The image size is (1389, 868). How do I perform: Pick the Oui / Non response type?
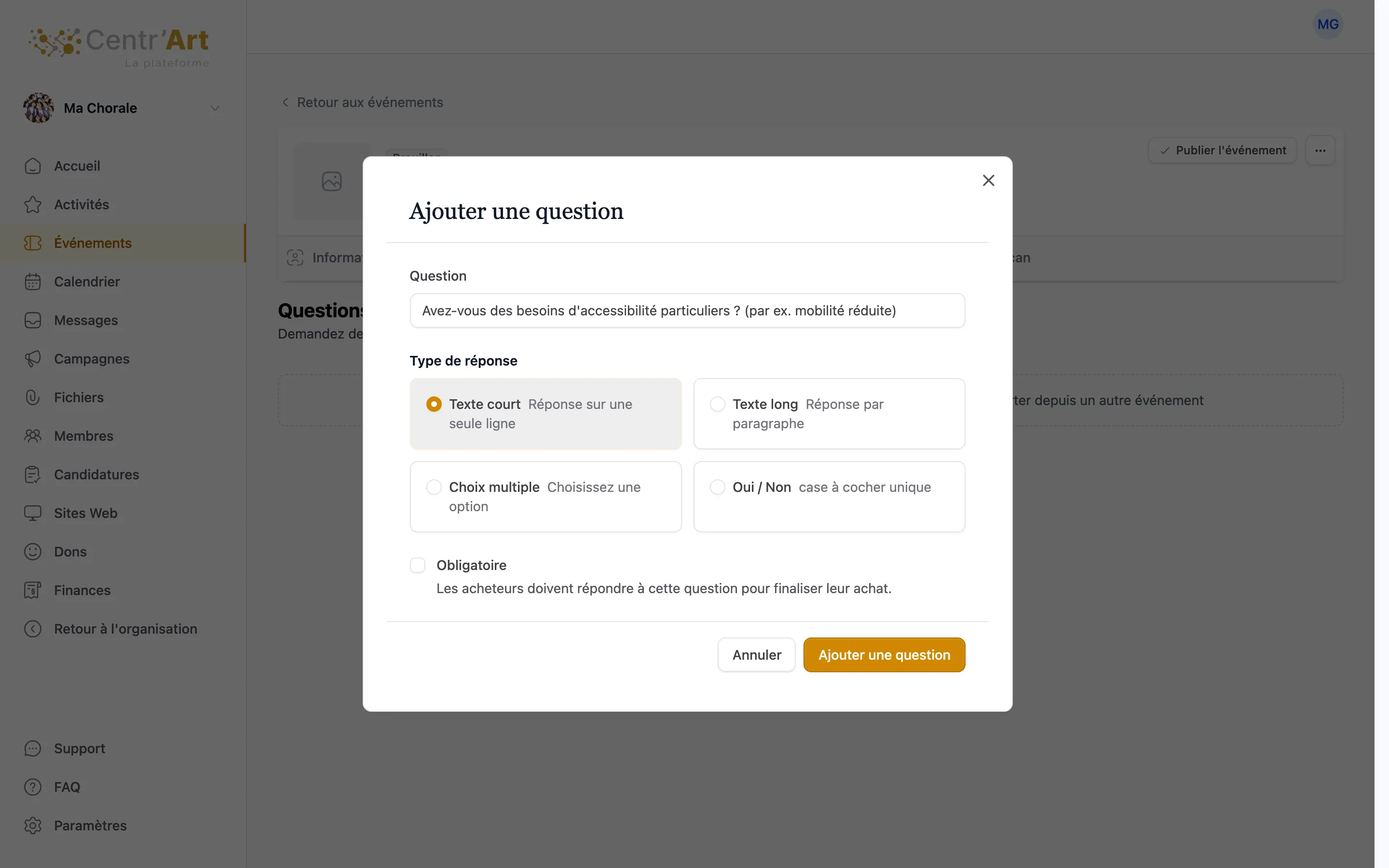(x=829, y=497)
